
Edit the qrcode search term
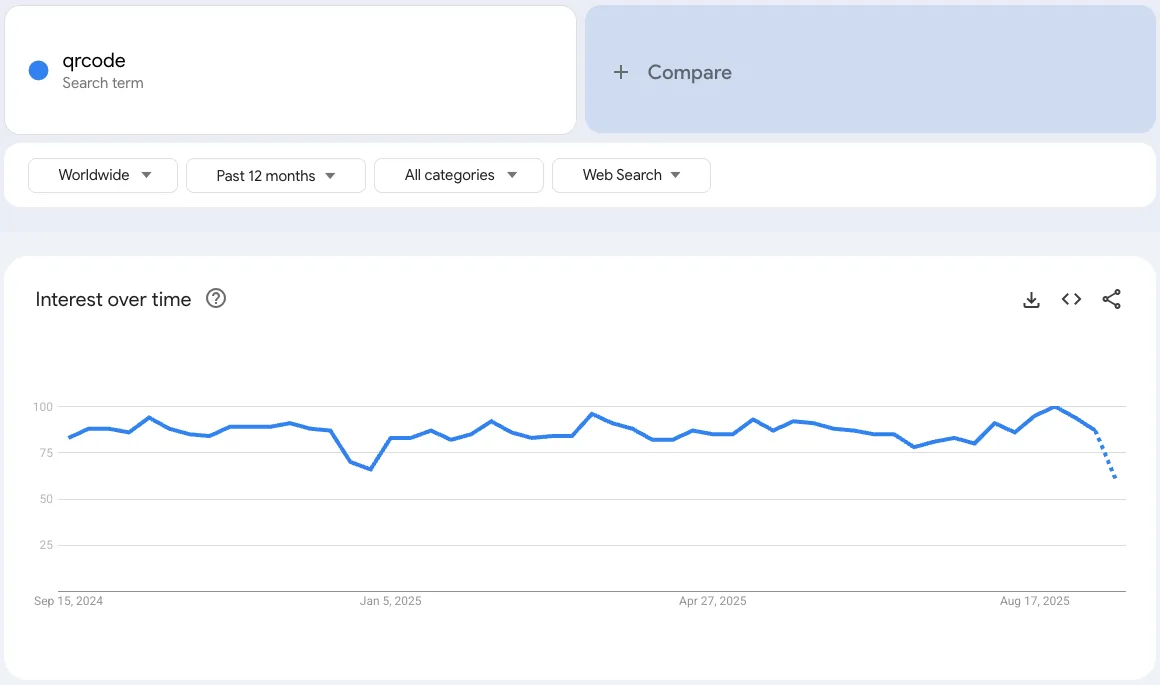[x=94, y=61]
